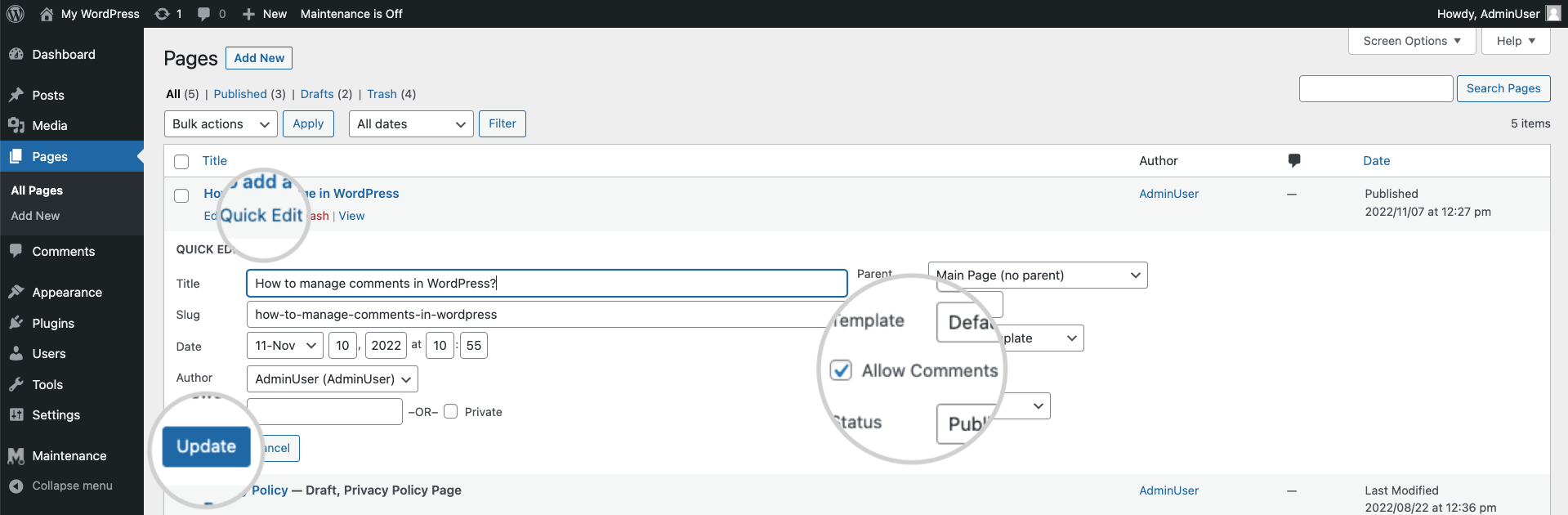1568x515 pixels.
Task: Open the updates icon showing 1
Action: [x=163, y=14]
